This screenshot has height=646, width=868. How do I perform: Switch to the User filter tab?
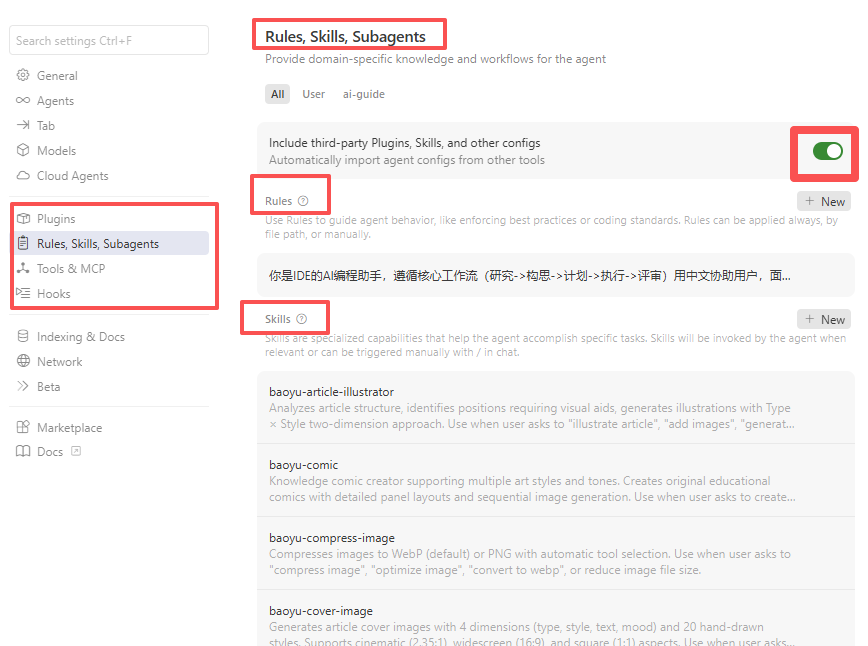[314, 94]
